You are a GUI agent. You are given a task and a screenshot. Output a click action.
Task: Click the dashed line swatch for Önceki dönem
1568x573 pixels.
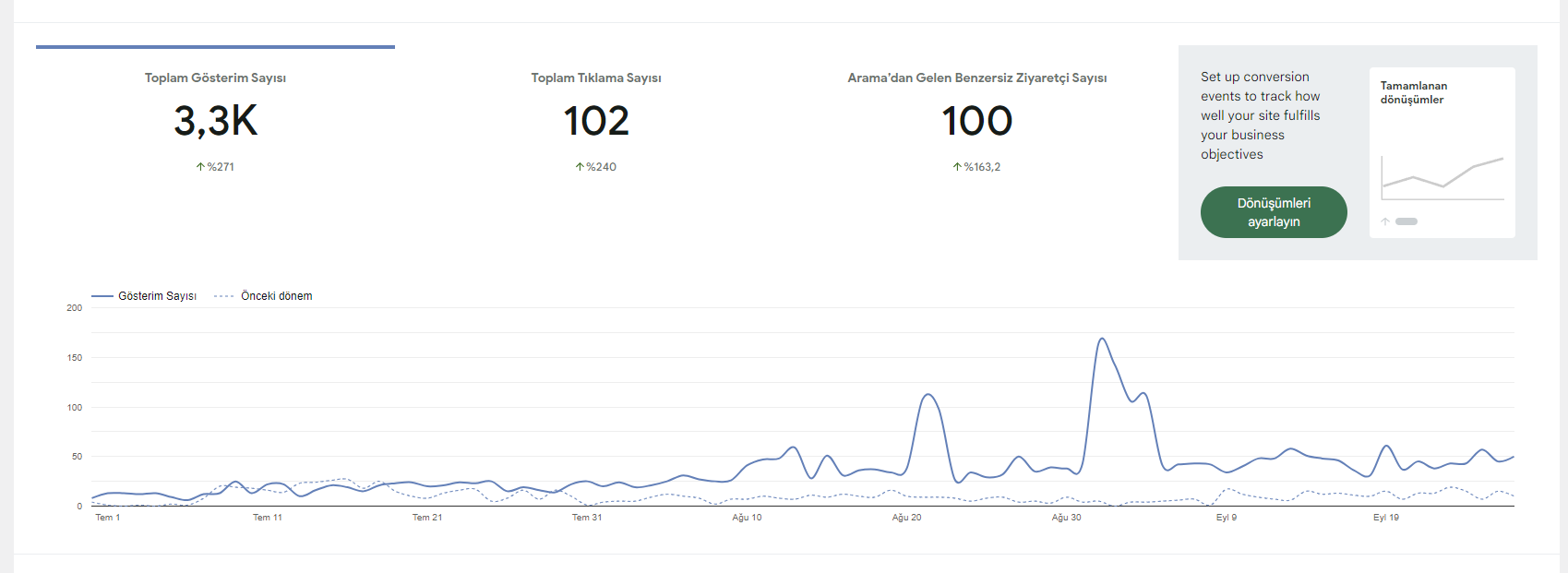coord(223,296)
